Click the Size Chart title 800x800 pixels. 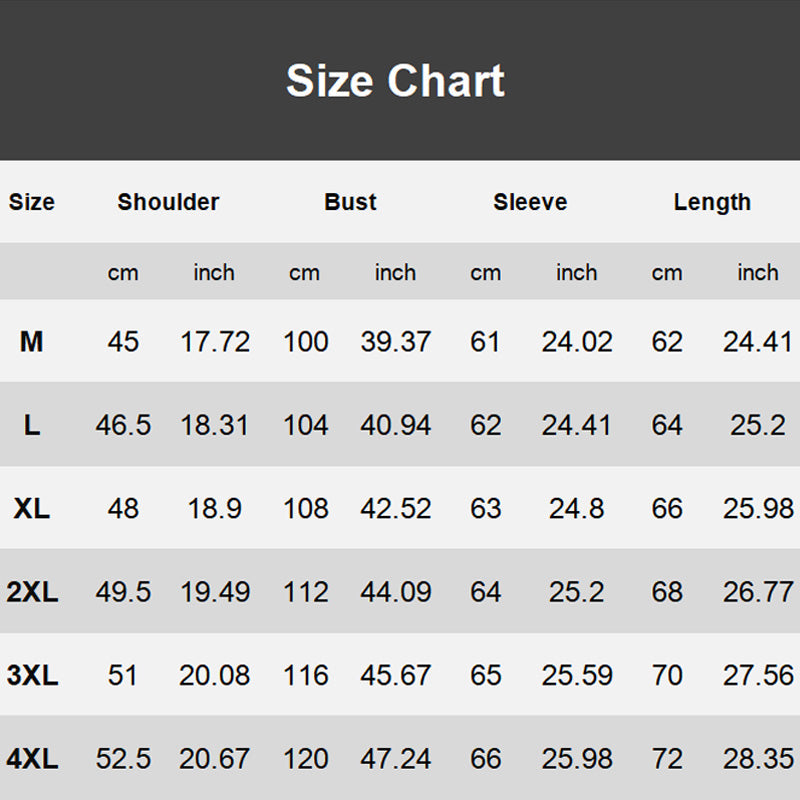(396, 81)
